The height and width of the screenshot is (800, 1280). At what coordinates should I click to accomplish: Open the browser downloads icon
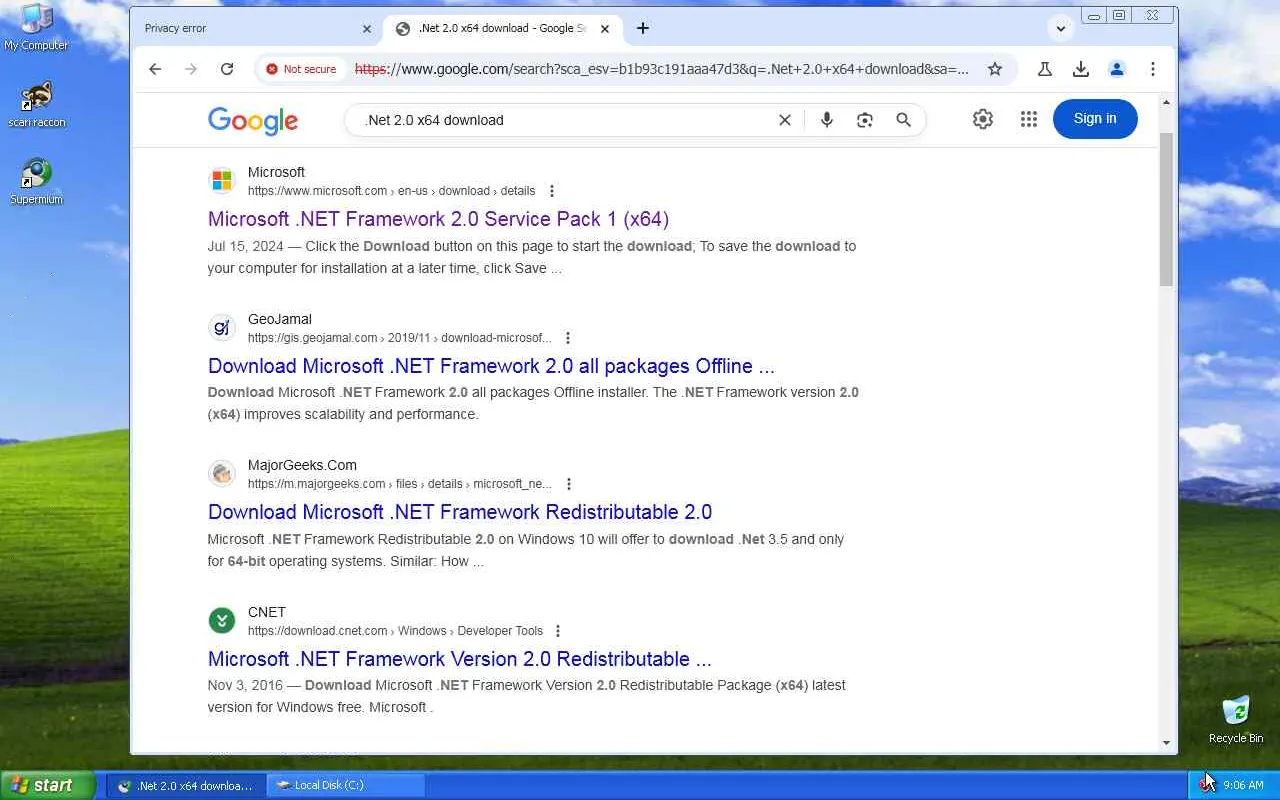coord(1081,69)
